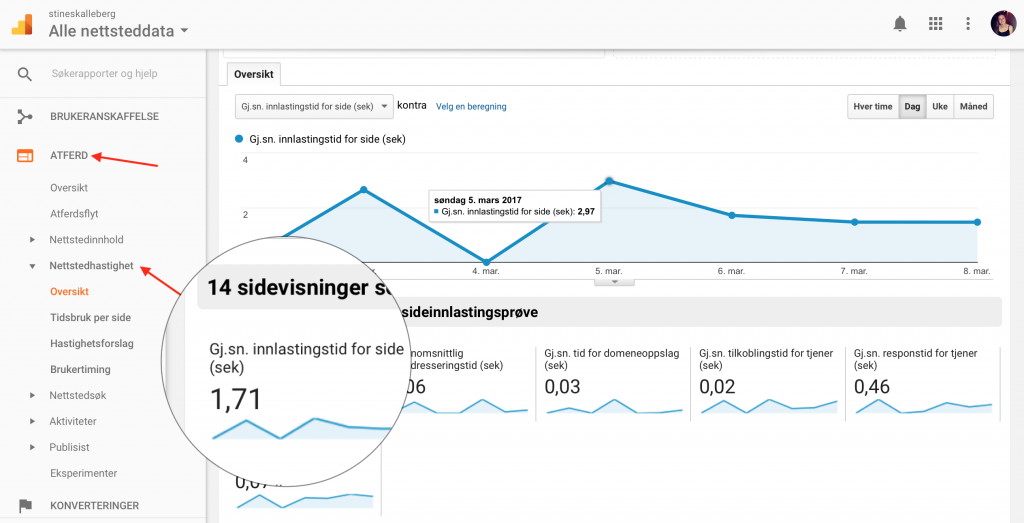Open the Alle nettsteddata view dropdown

pyautogui.click(x=118, y=31)
